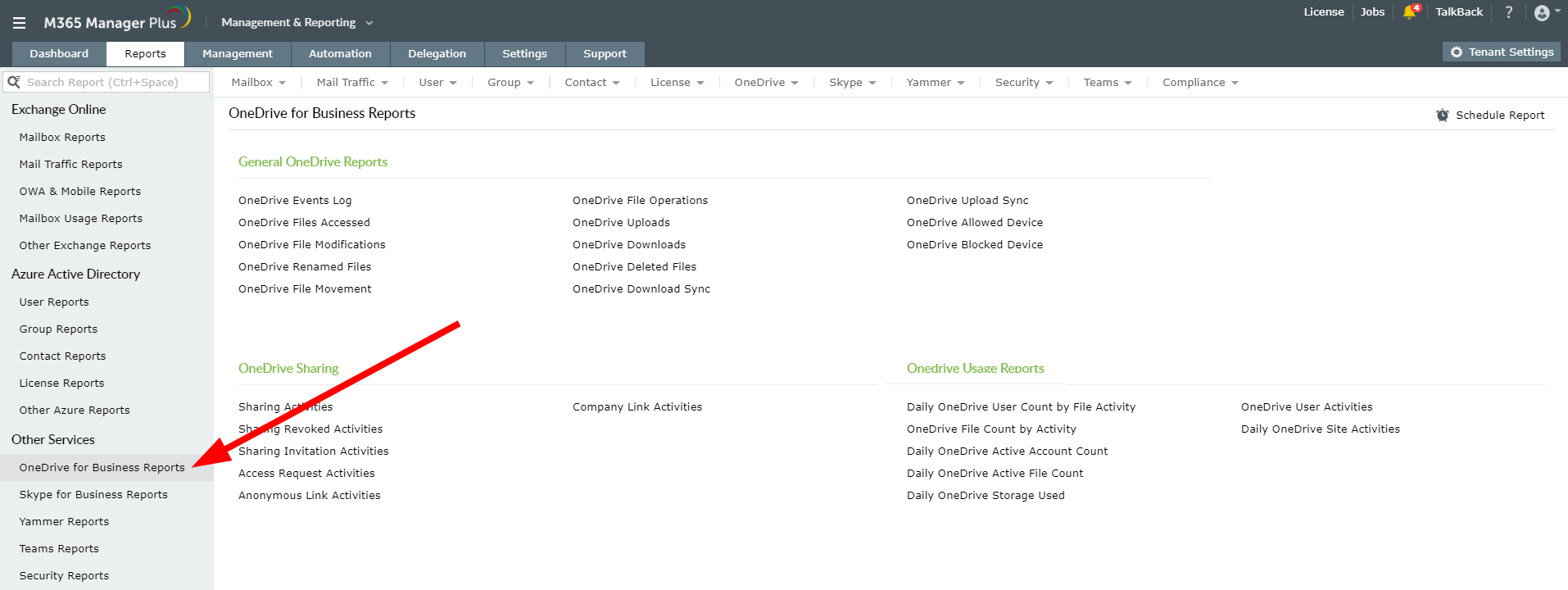Open OneDrive File Operations report

coord(640,200)
